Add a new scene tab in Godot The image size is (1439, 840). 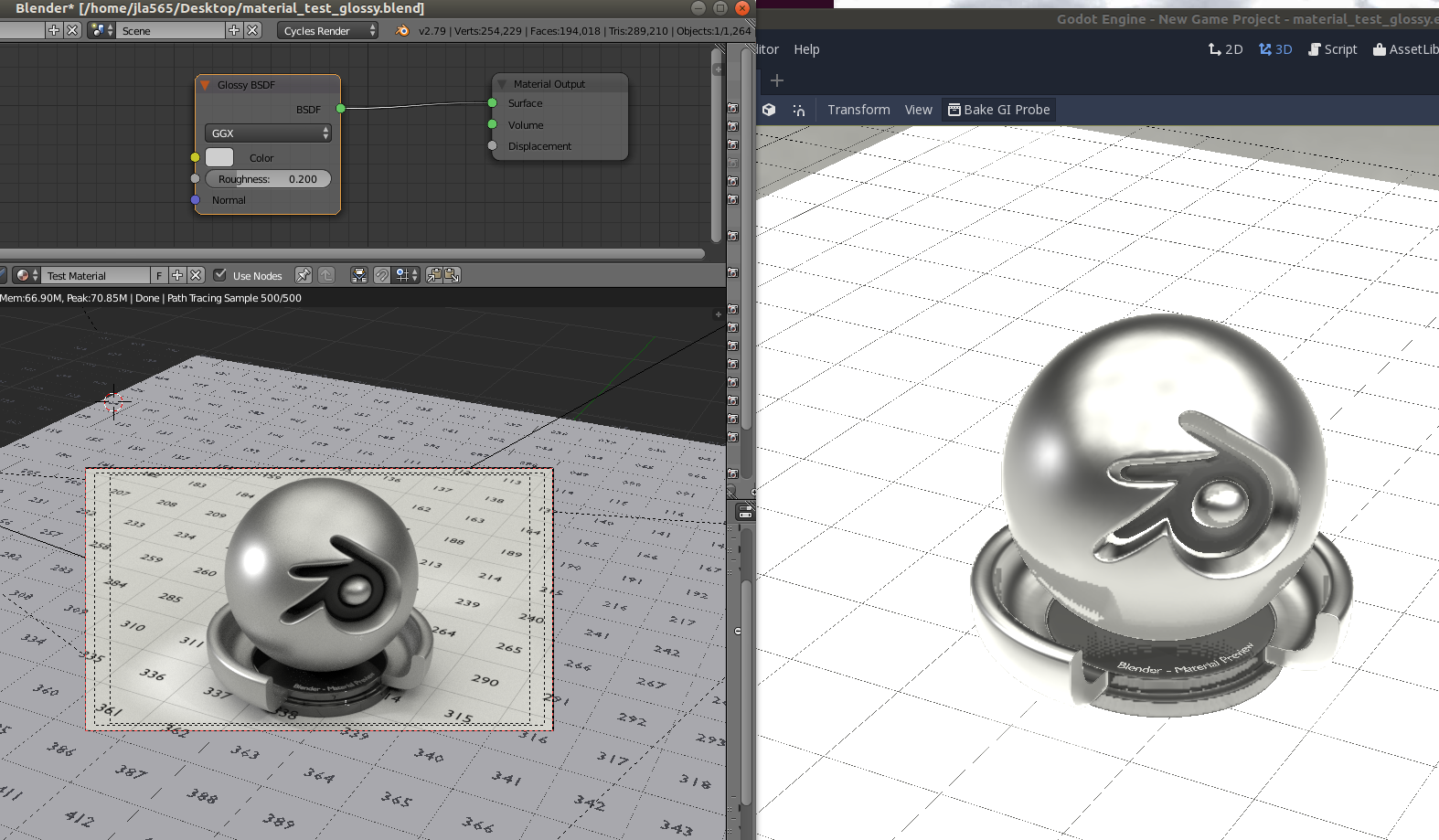[777, 80]
